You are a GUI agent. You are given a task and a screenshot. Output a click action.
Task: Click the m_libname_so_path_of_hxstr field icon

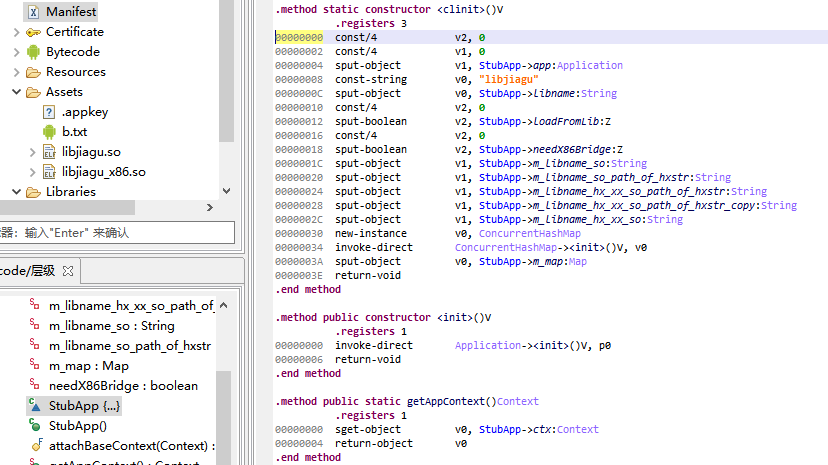click(34, 344)
